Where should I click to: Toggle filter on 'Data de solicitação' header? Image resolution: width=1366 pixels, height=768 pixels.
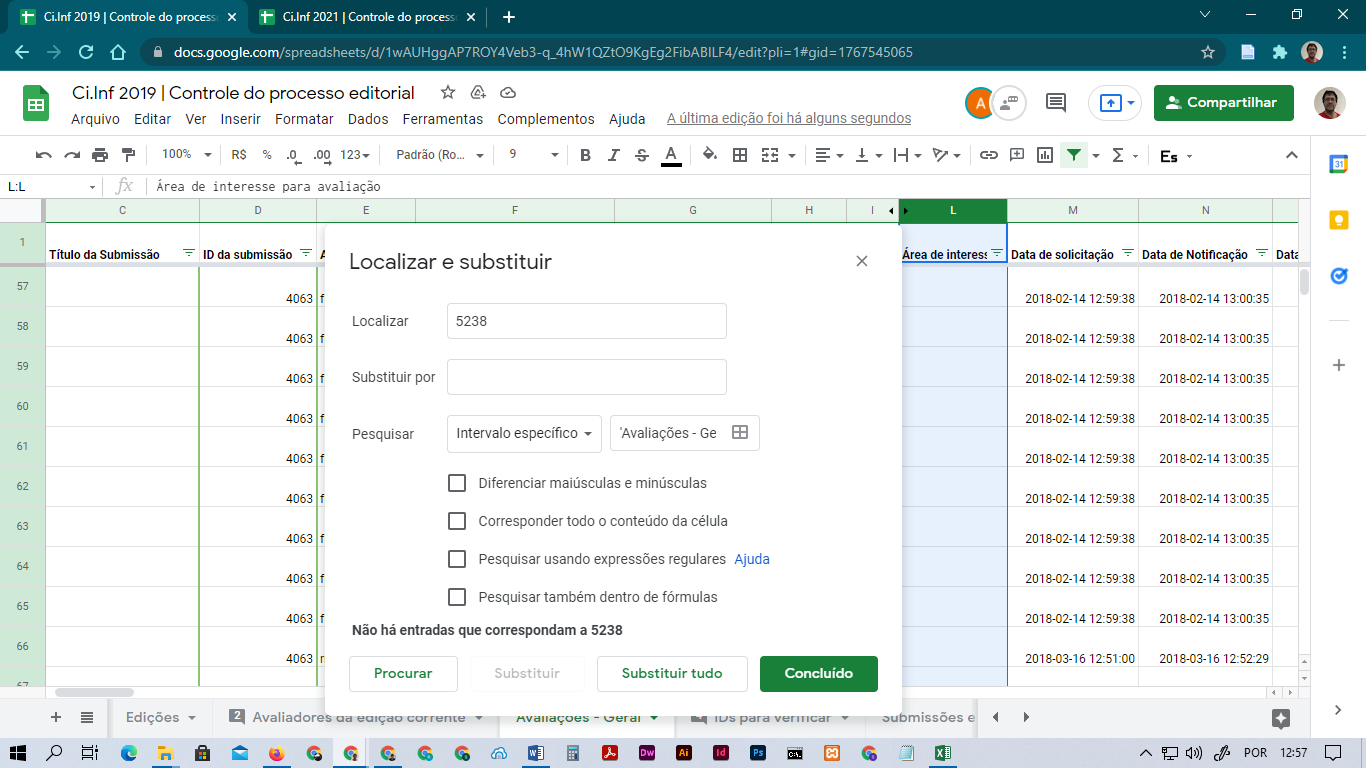tap(1128, 253)
